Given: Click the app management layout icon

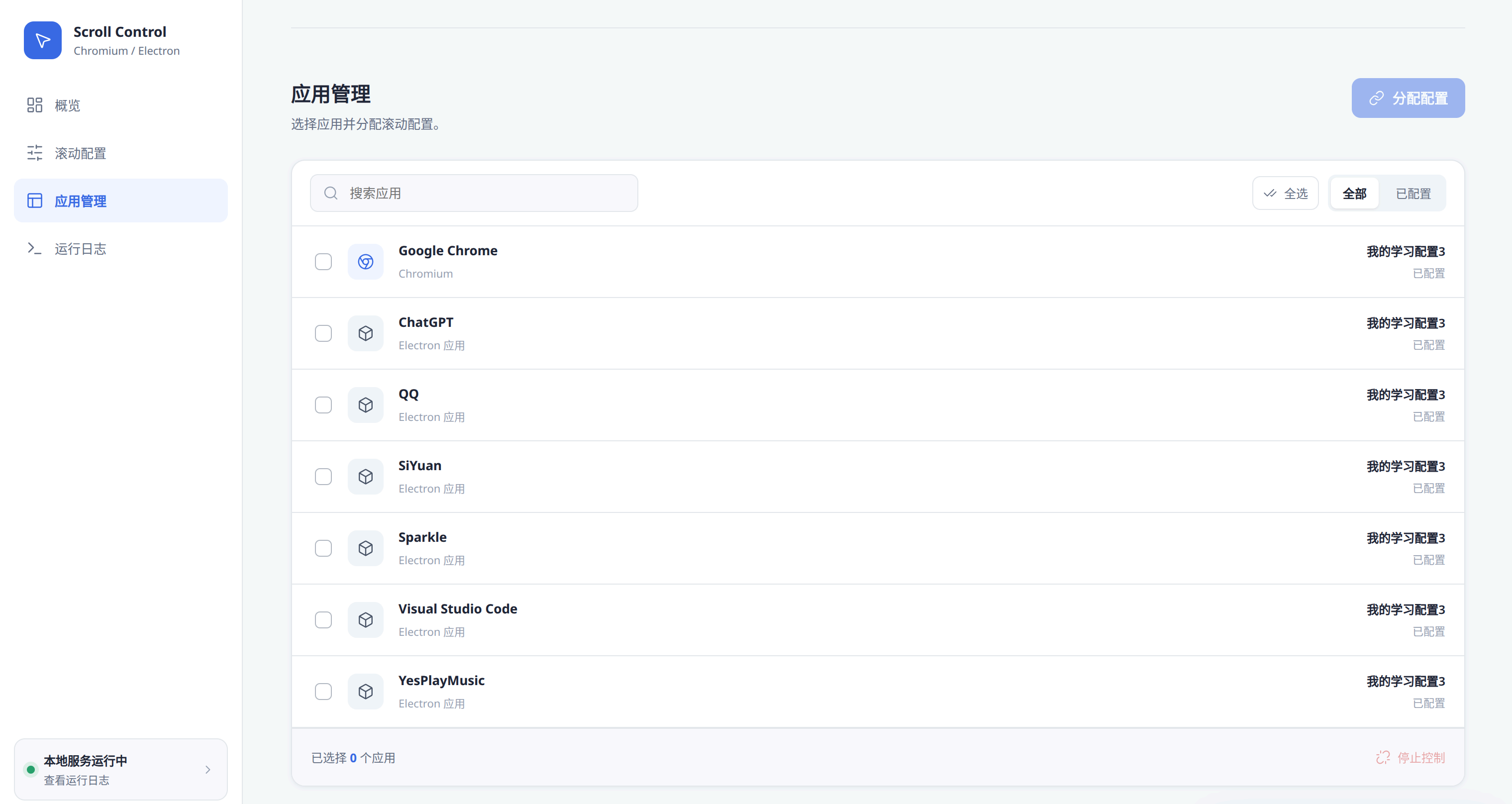Looking at the screenshot, I should [35, 201].
